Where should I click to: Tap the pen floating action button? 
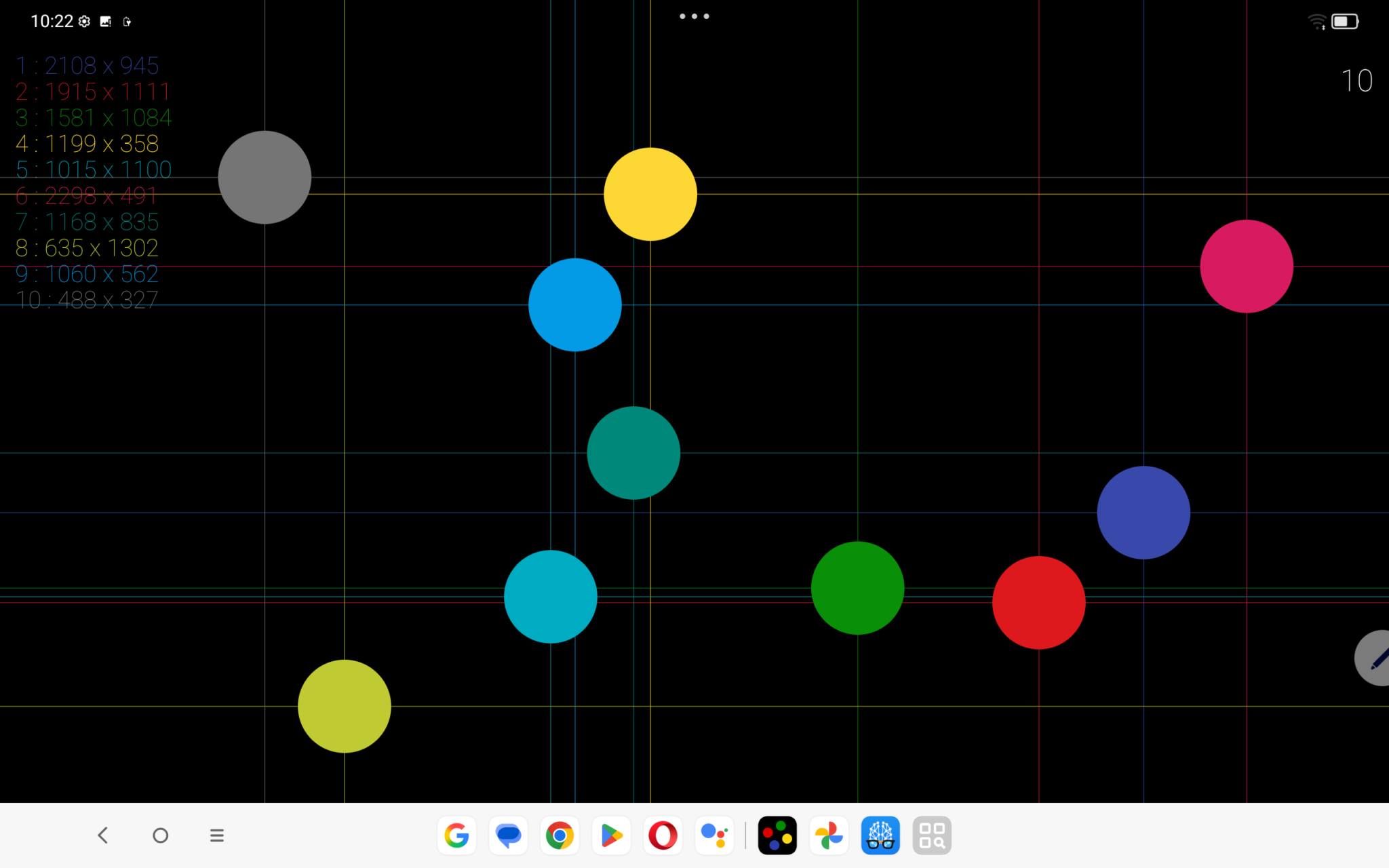(x=1377, y=658)
